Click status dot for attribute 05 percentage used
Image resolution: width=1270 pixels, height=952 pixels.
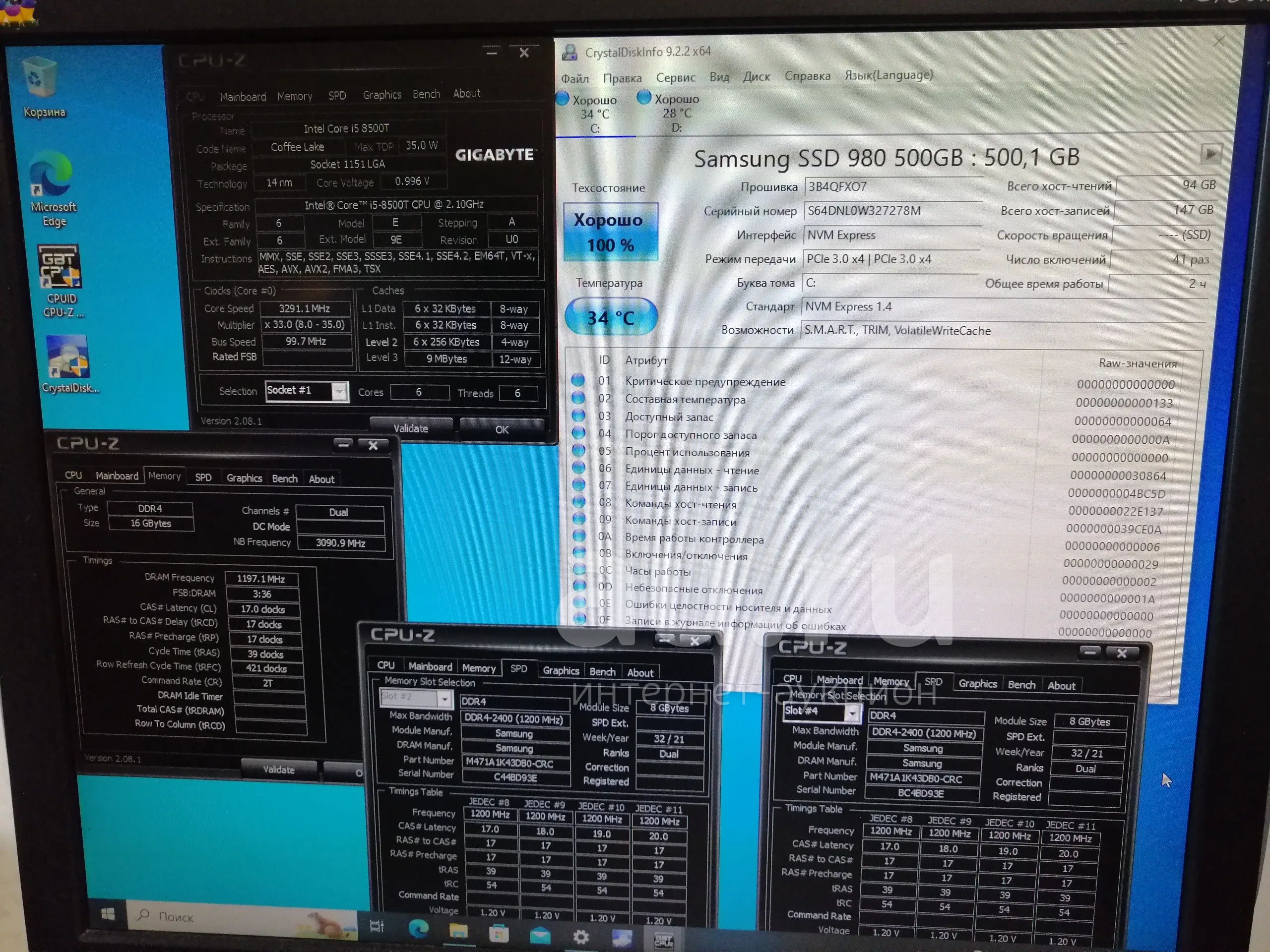click(579, 450)
